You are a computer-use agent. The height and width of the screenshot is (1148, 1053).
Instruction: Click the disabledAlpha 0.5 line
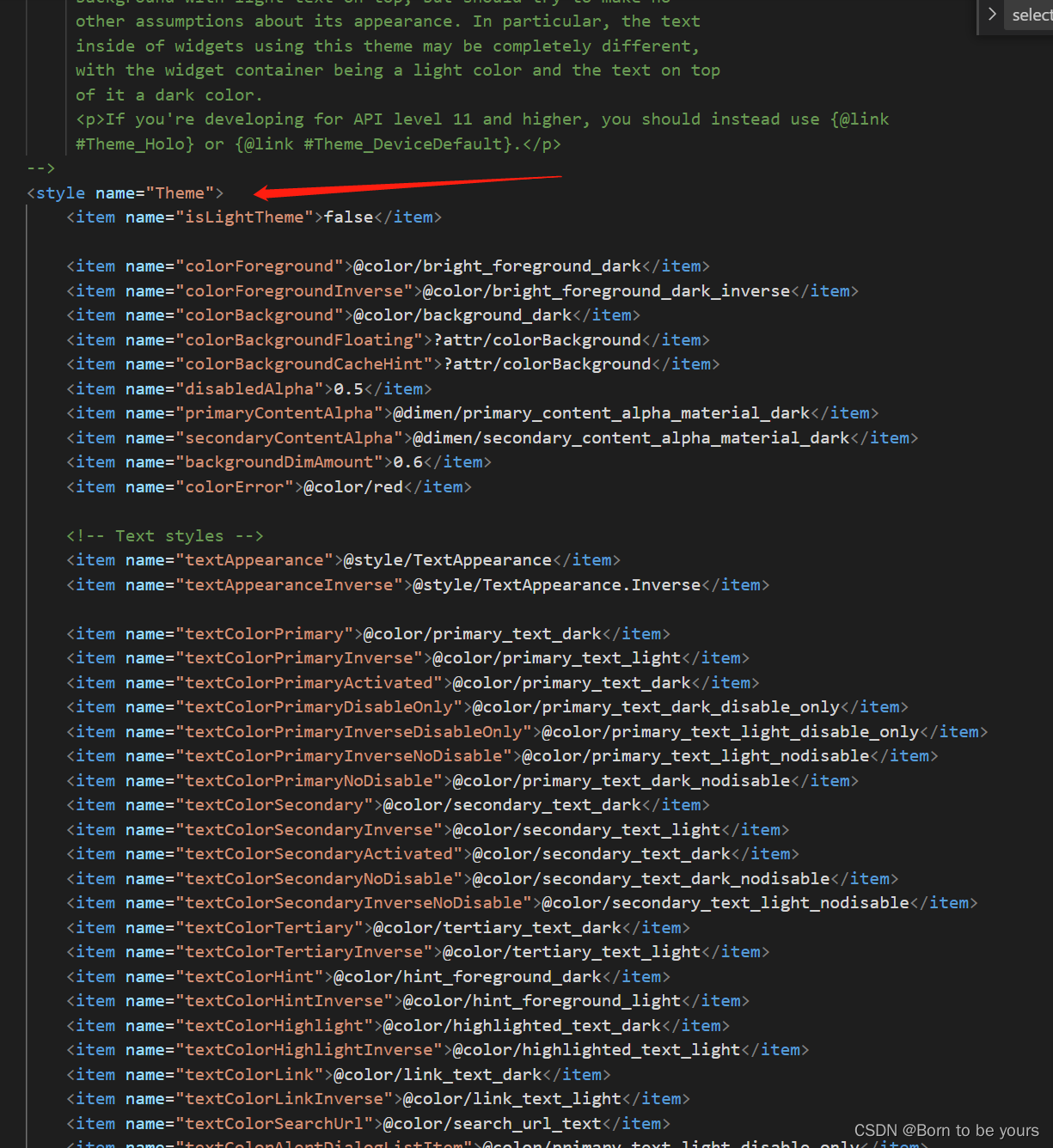click(249, 389)
